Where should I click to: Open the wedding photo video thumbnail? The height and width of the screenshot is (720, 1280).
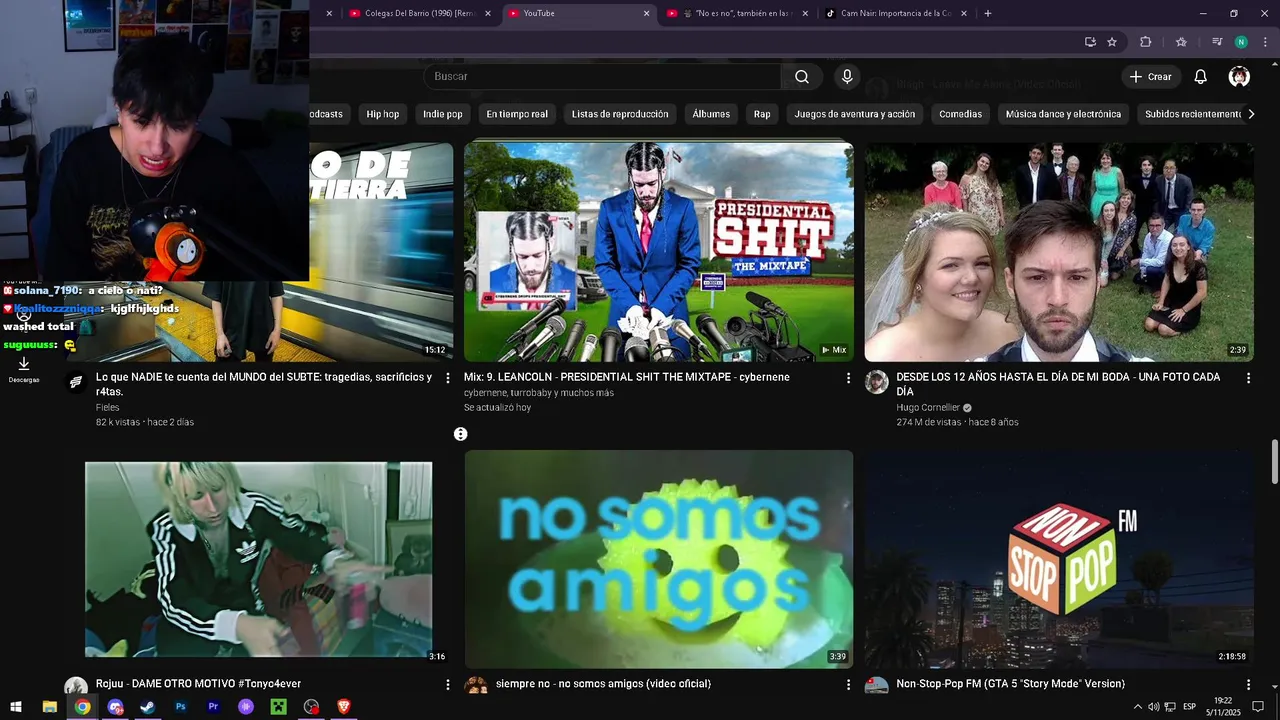click(1058, 252)
